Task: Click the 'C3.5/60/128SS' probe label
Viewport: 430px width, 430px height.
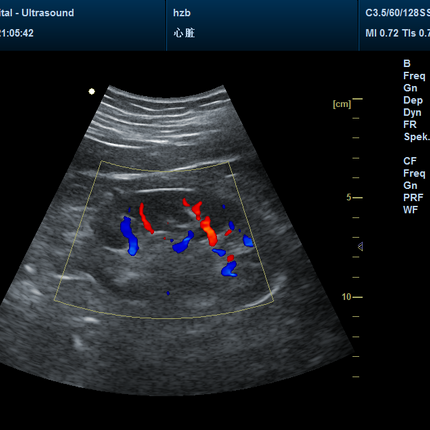Action: (x=397, y=13)
